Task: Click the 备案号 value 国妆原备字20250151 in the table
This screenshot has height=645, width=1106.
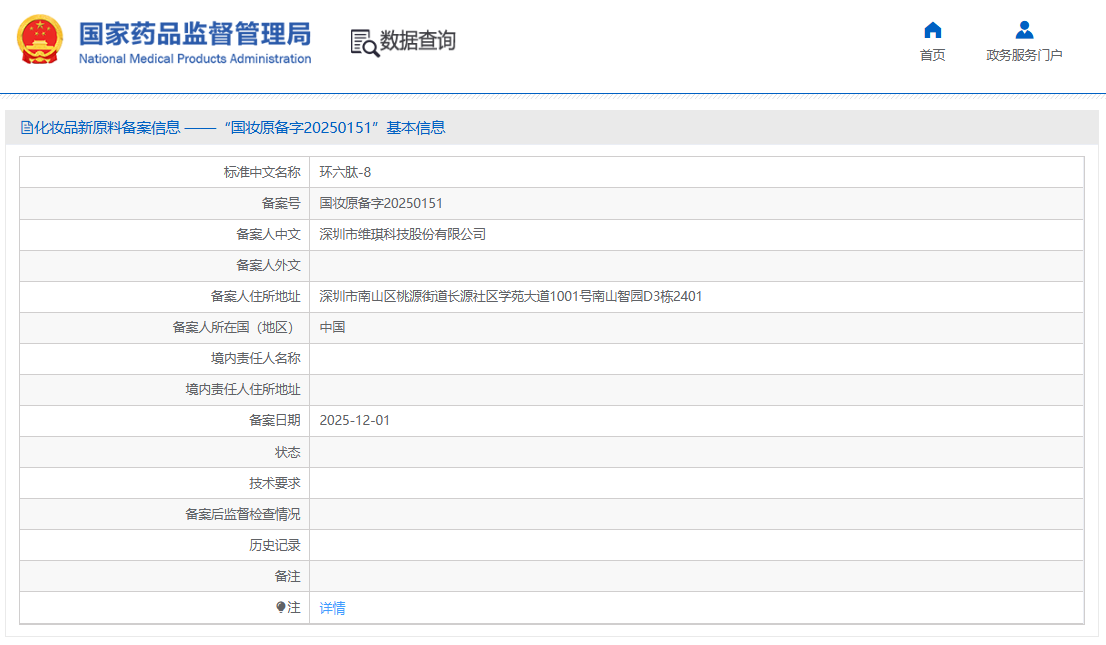Action: point(380,203)
